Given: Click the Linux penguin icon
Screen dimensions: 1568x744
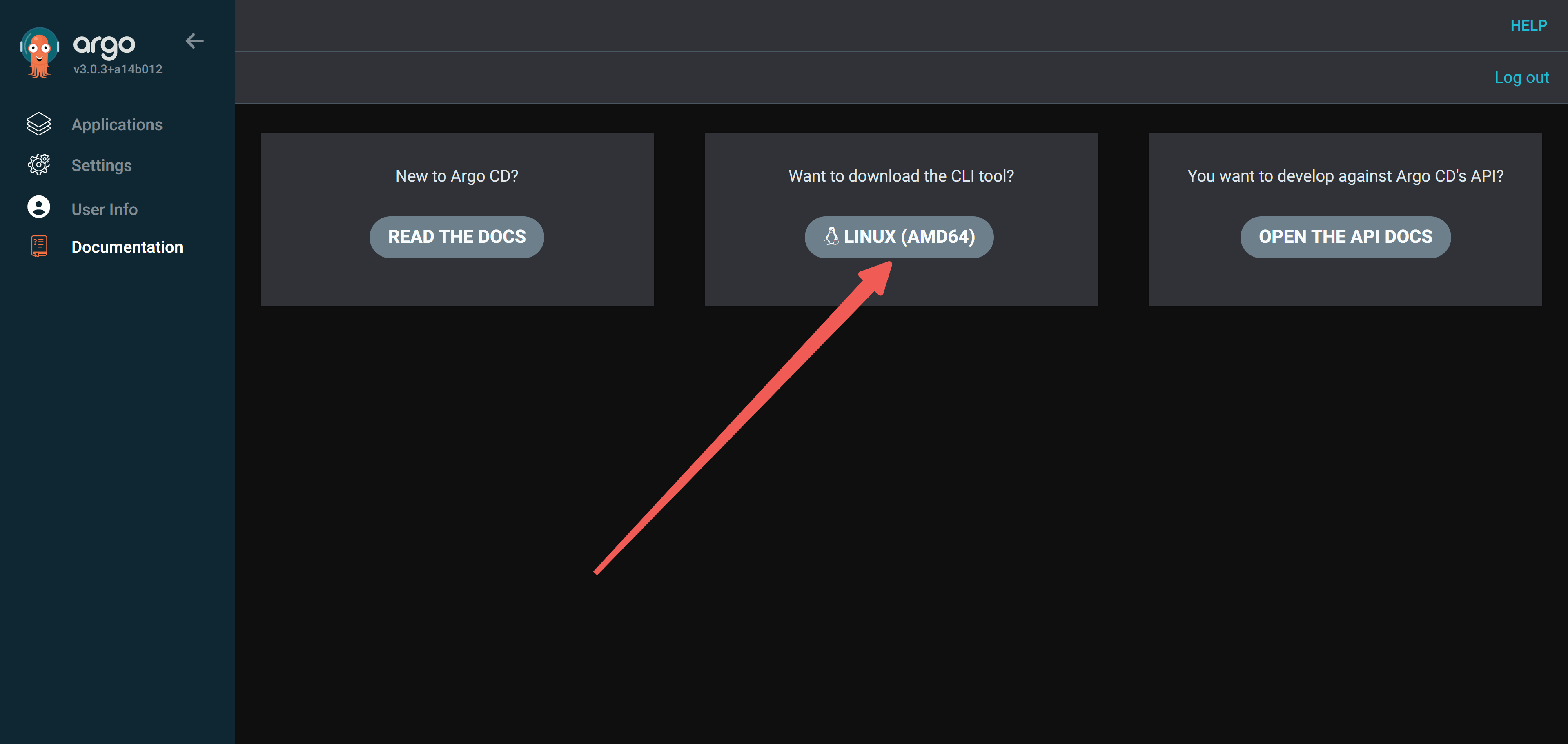Looking at the screenshot, I should click(831, 236).
